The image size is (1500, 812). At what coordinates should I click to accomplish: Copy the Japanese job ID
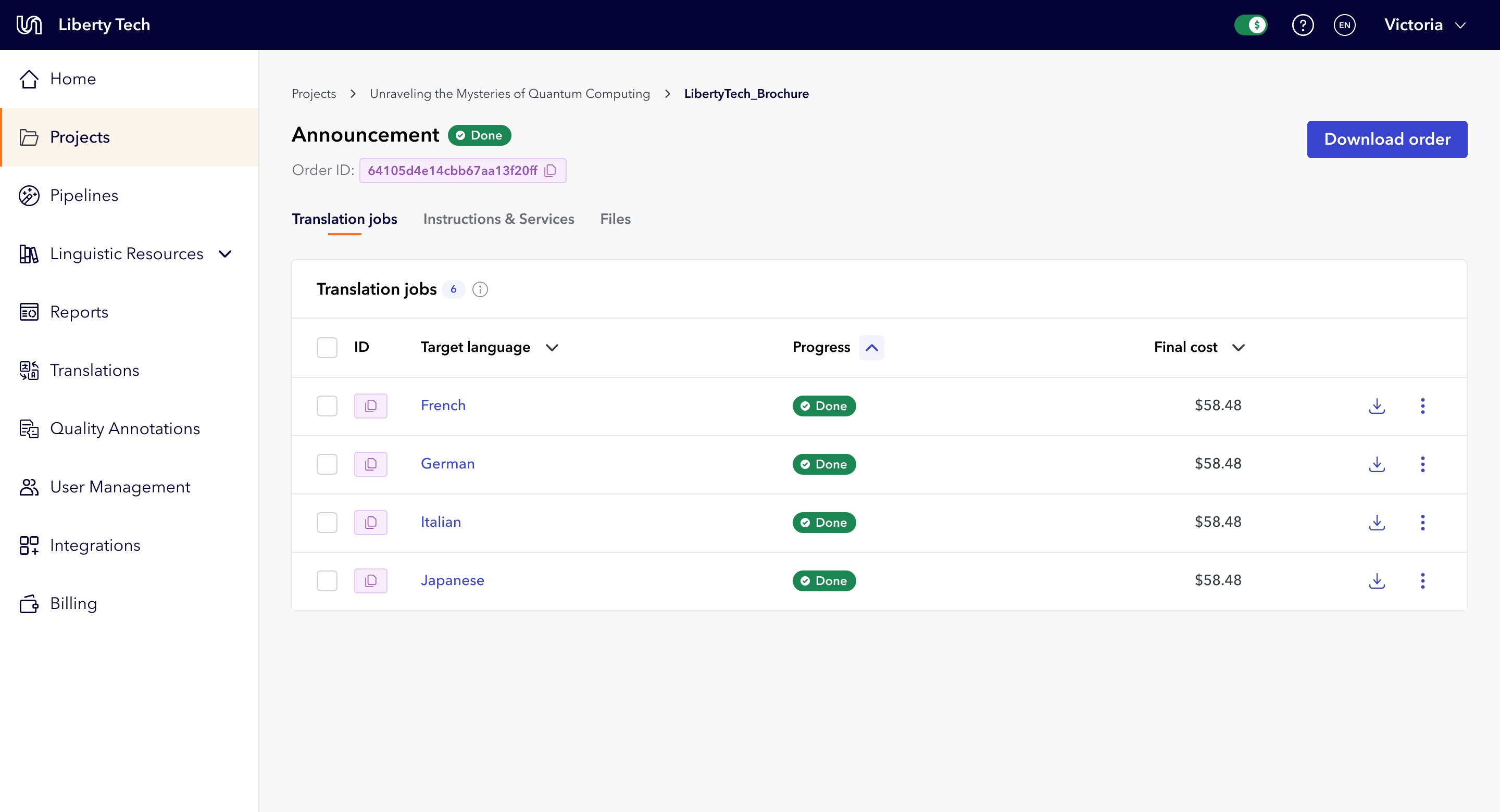click(370, 580)
